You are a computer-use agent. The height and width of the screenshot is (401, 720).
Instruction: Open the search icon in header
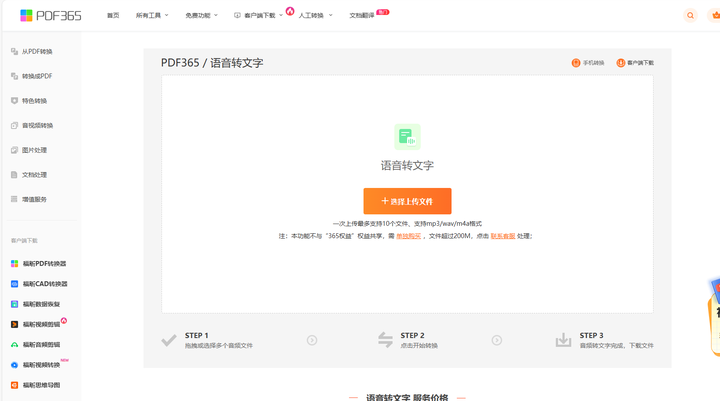point(690,16)
